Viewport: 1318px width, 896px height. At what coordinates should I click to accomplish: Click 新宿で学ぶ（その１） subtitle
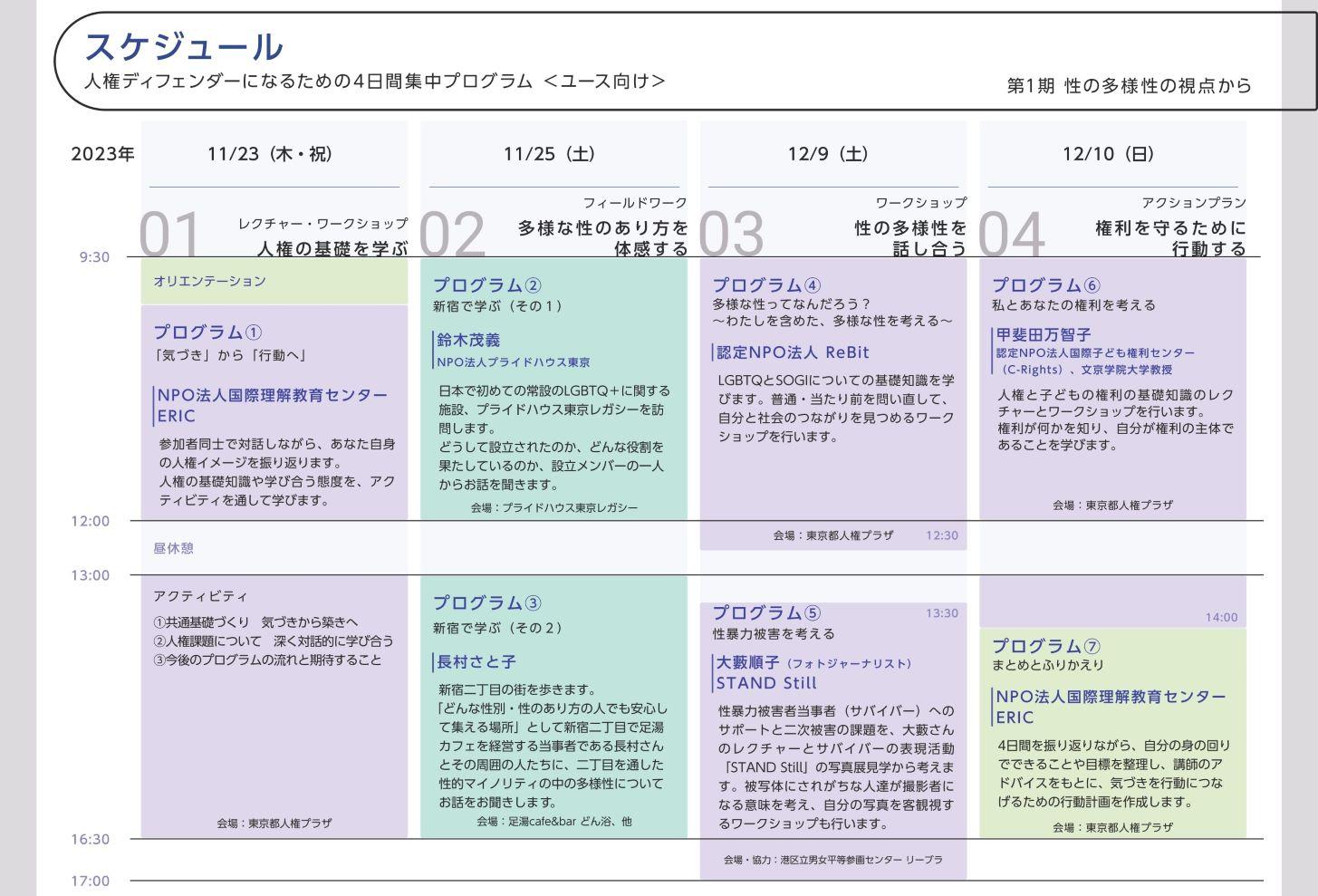pyautogui.click(x=497, y=306)
